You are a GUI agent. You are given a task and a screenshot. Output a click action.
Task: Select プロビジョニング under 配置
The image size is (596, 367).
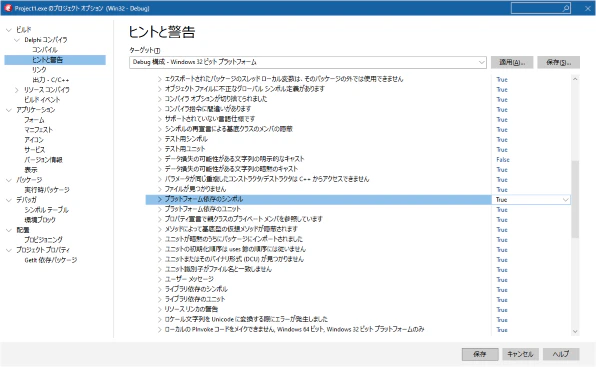[x=43, y=240]
